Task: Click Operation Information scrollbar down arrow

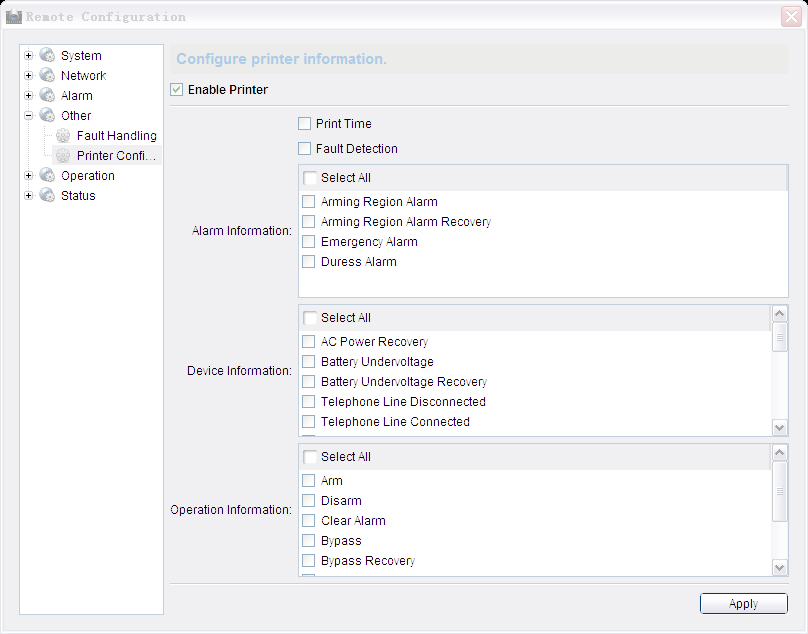Action: 780,568
